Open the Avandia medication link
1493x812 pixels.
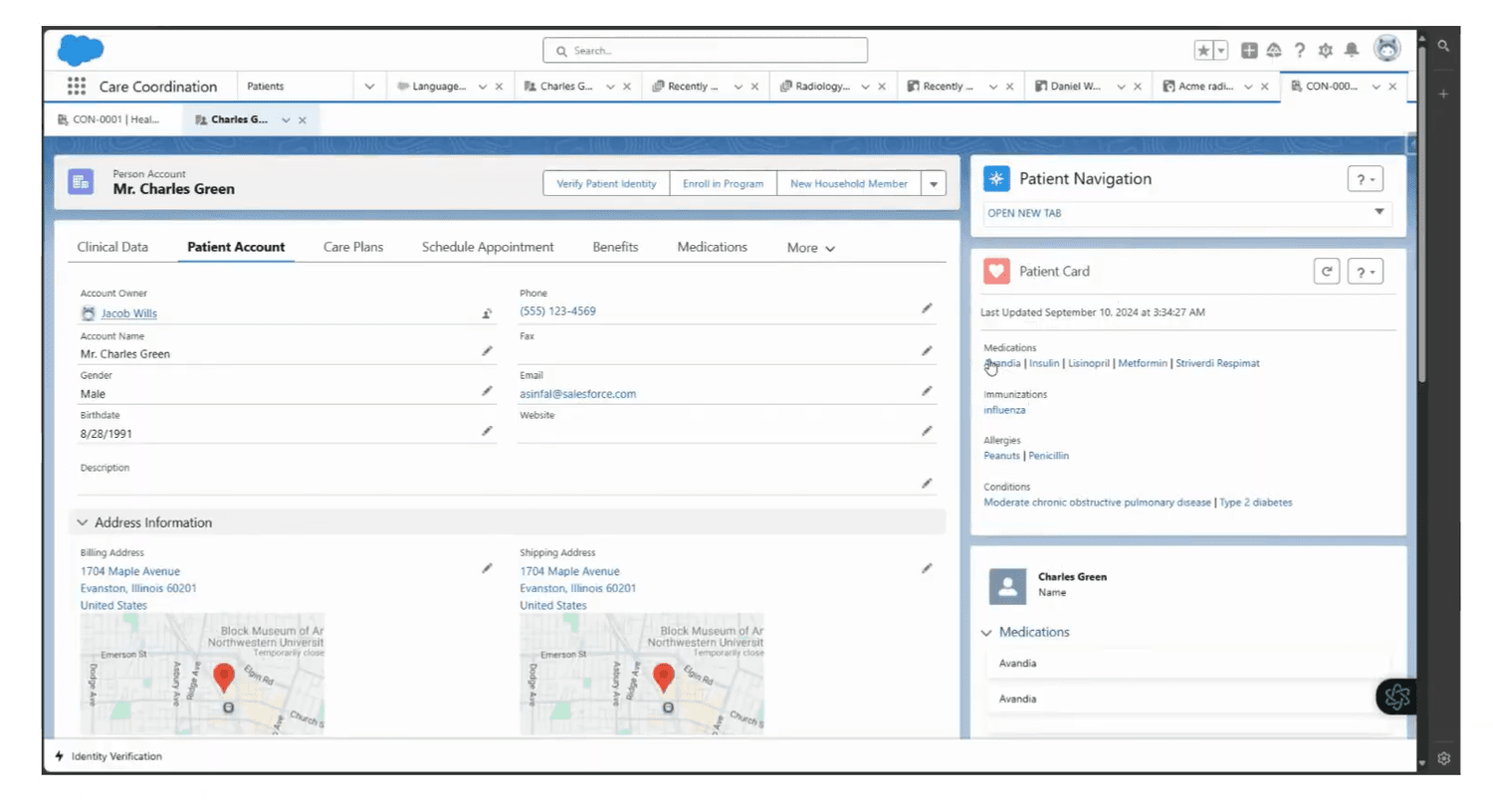(x=1001, y=363)
